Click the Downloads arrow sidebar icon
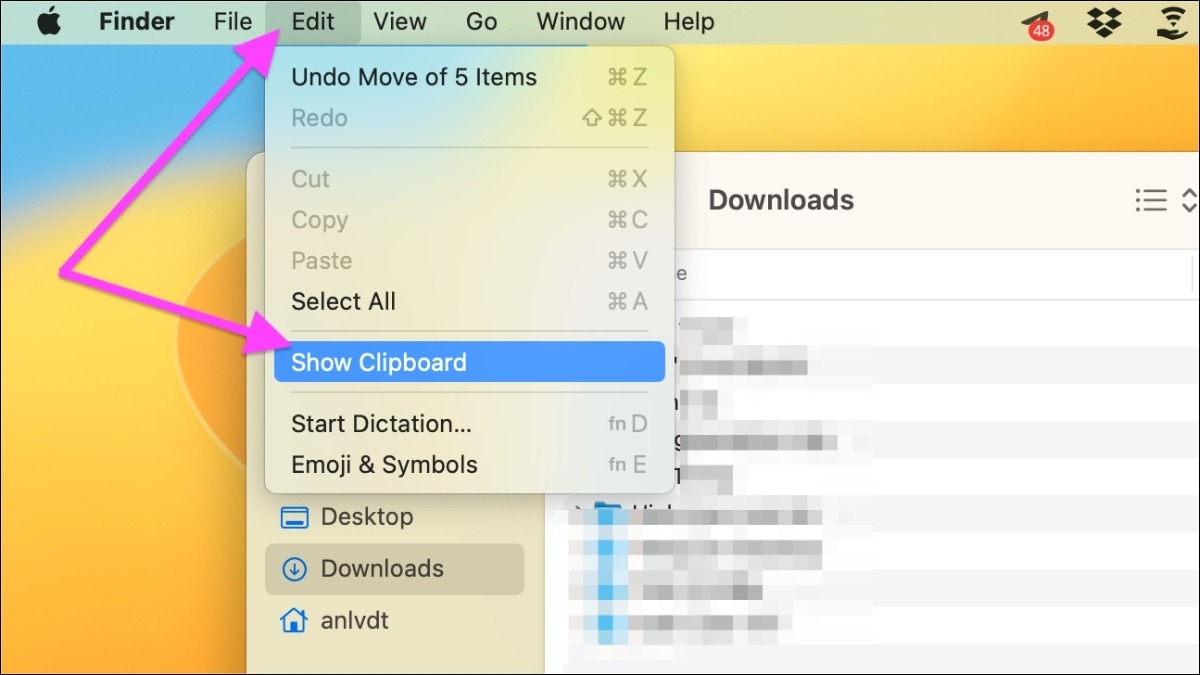1200x675 pixels. [x=294, y=569]
